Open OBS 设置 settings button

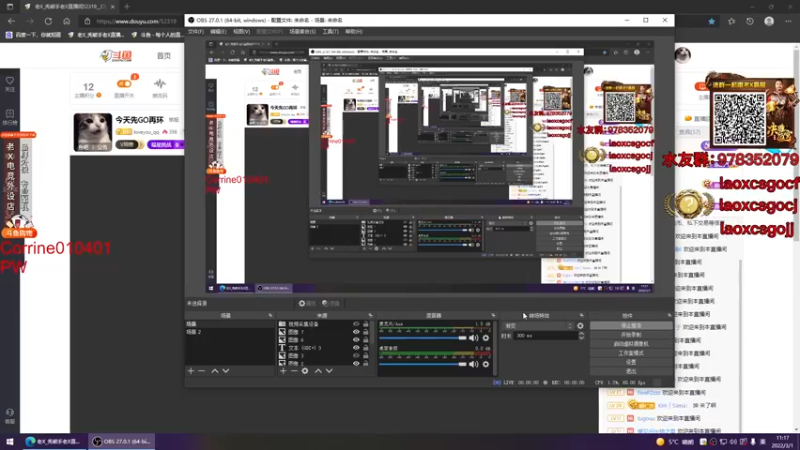click(631, 362)
